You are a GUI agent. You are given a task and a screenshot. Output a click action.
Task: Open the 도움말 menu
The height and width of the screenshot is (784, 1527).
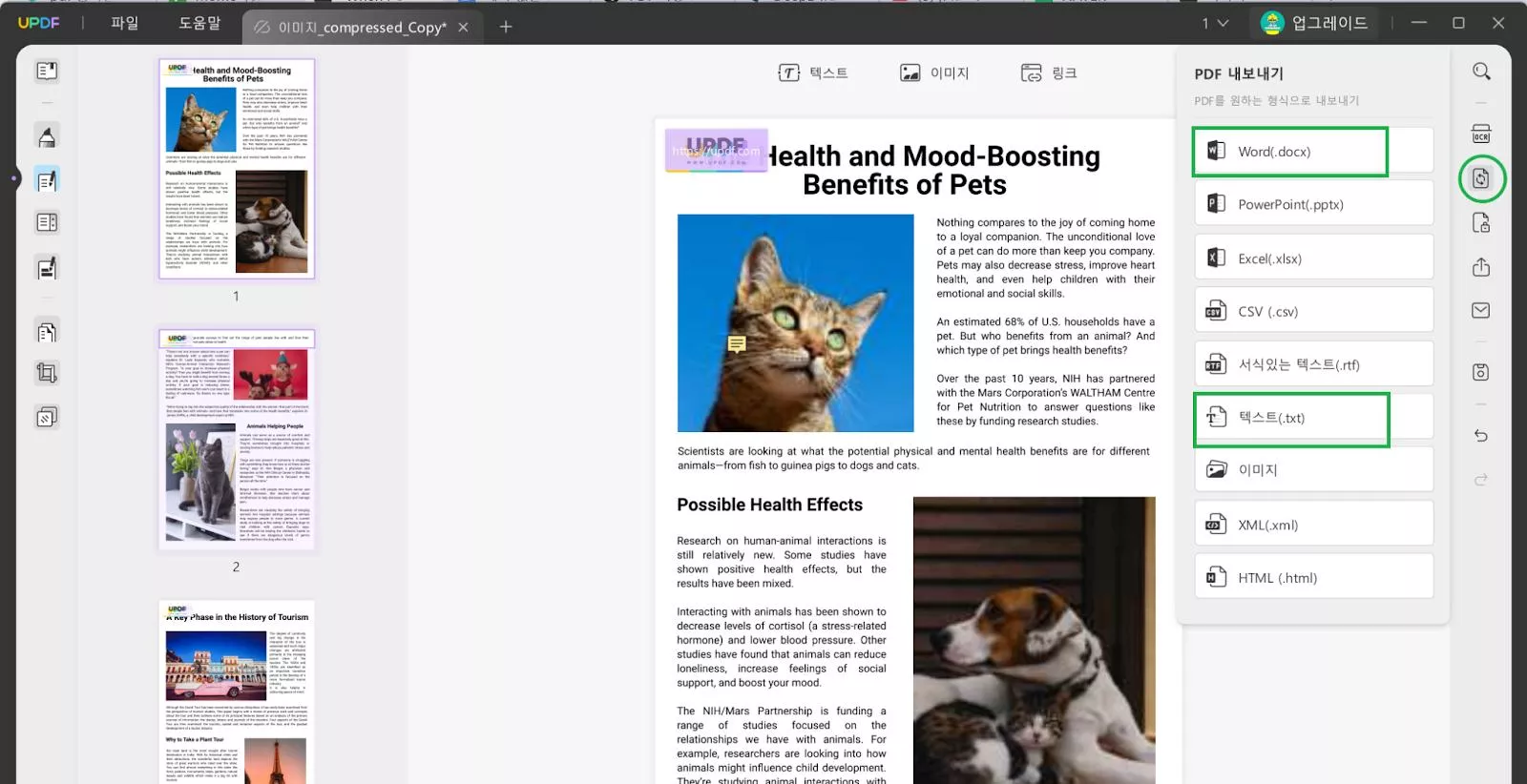(x=199, y=23)
